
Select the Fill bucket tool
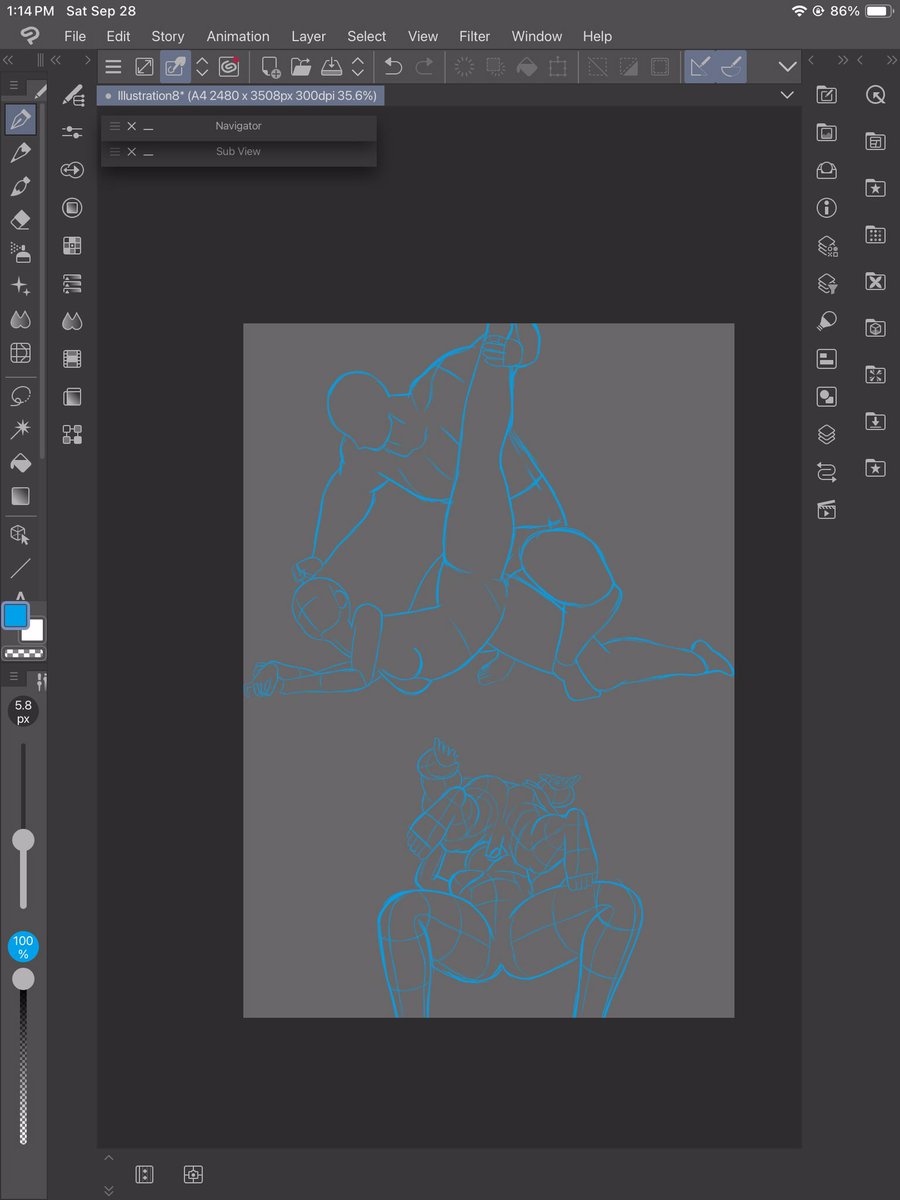[x=20, y=463]
